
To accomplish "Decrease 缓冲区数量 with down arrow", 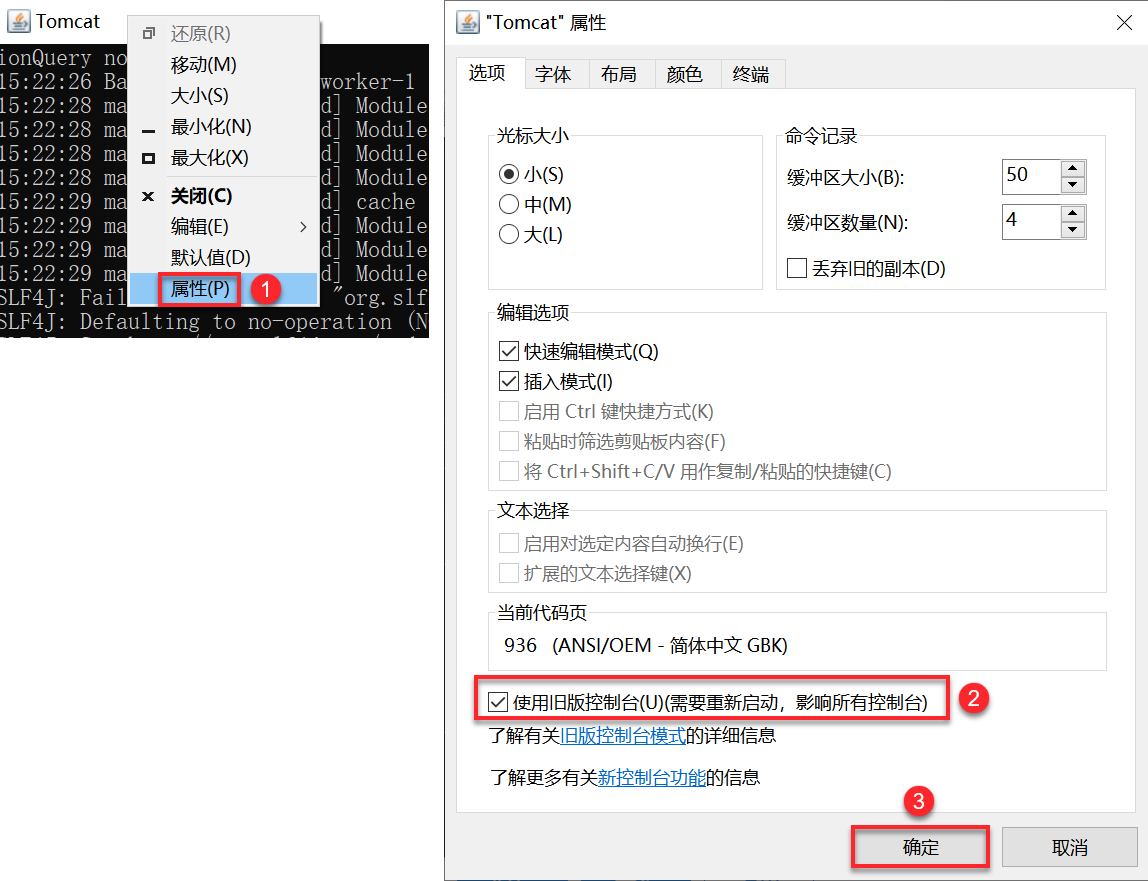I will point(1073,230).
